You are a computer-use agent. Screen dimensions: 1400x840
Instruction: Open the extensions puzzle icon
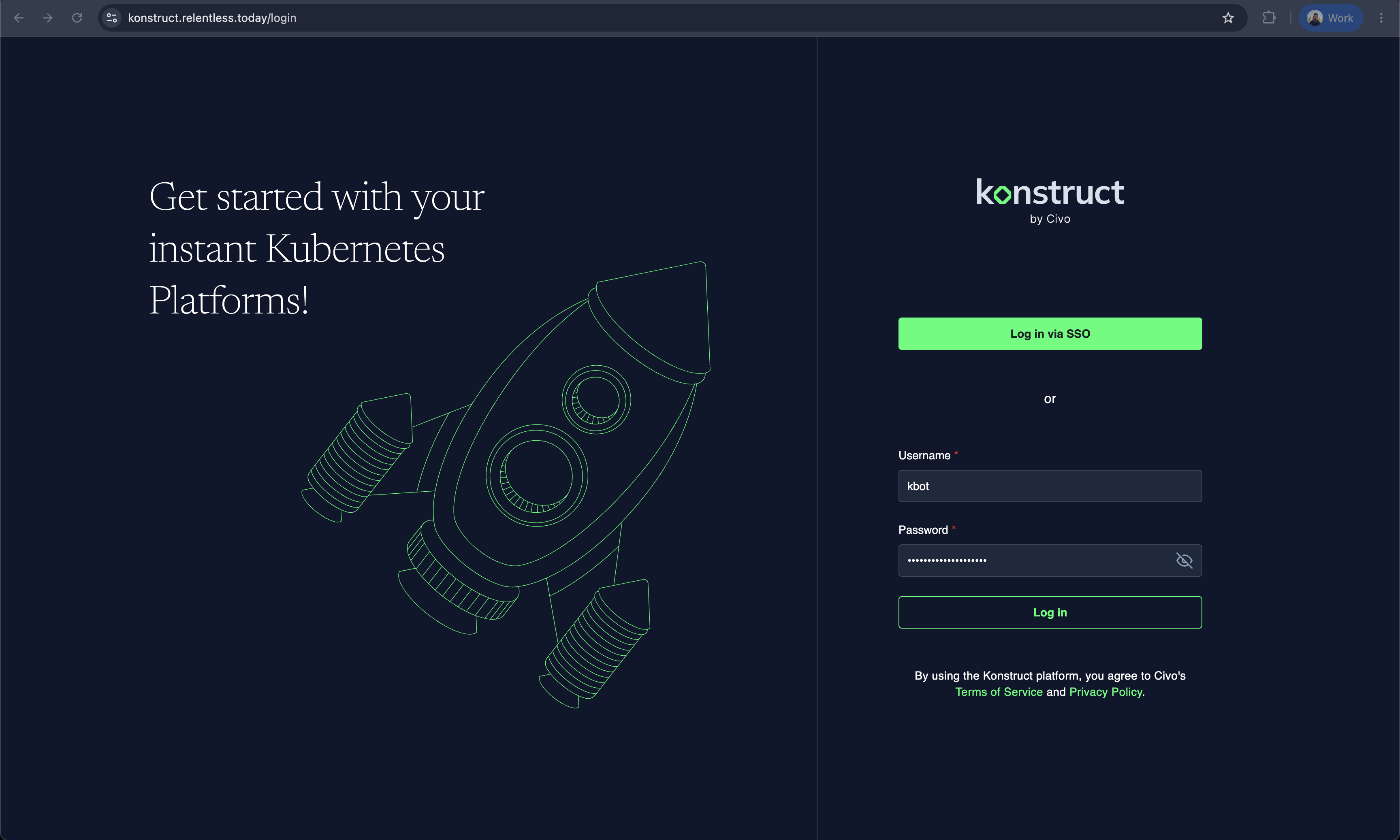point(1269,18)
